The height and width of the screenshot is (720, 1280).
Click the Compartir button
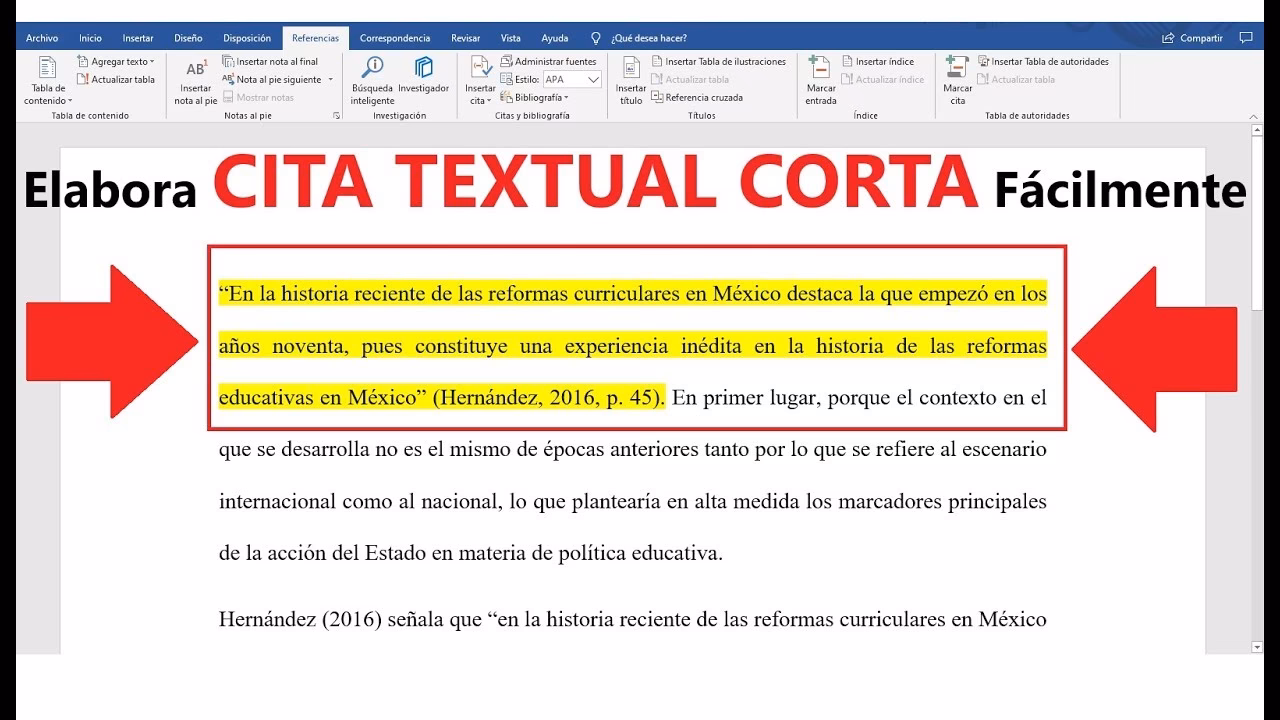coord(1192,37)
